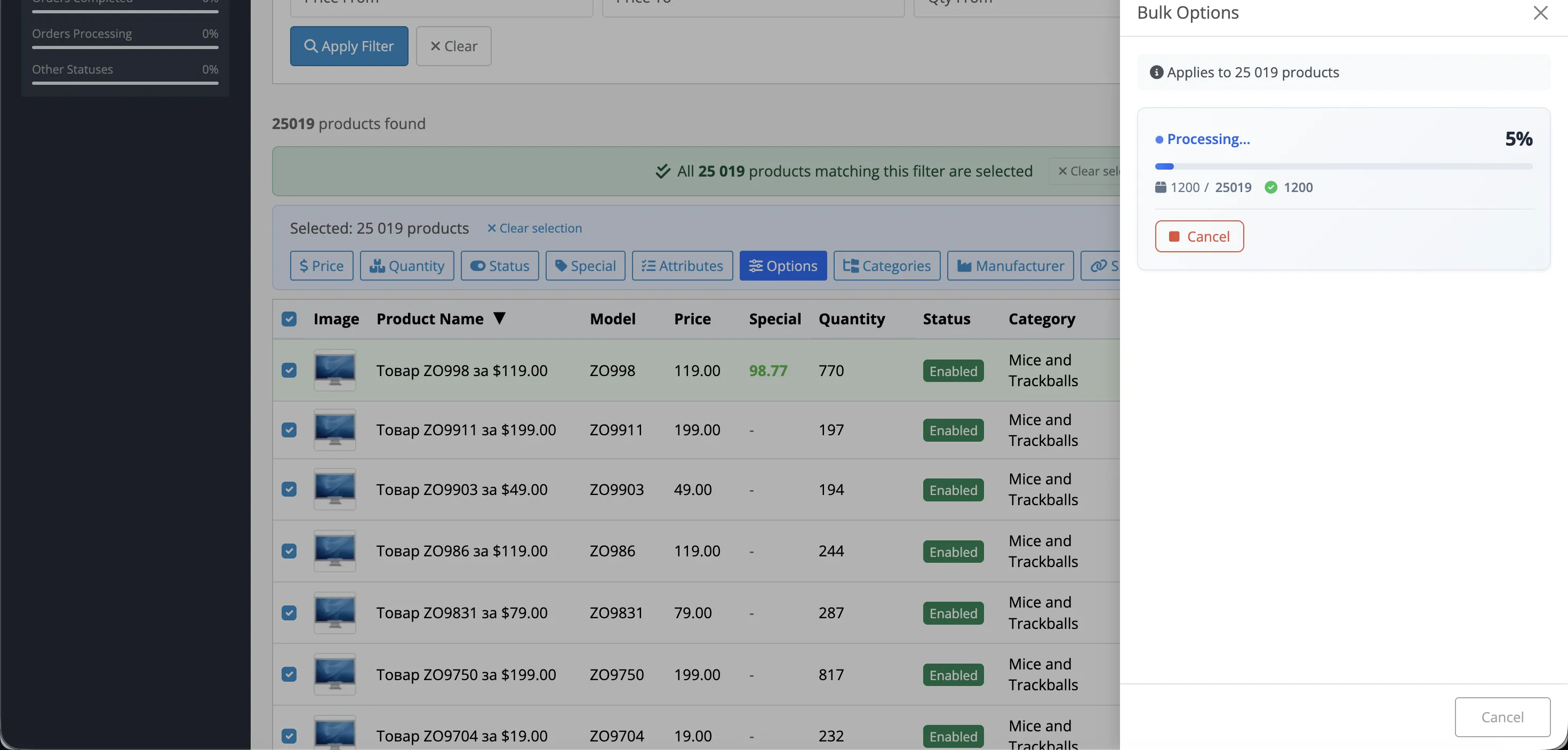Screen dimensions: 1568x750
Task: Close the Bulk Options panel
Action: click(x=1540, y=13)
